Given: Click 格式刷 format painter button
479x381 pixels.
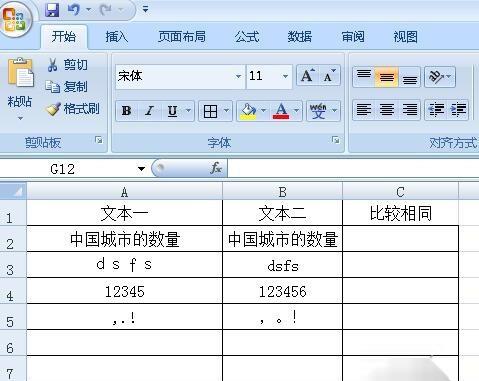Looking at the screenshot, I should pyautogui.click(x=72, y=109).
